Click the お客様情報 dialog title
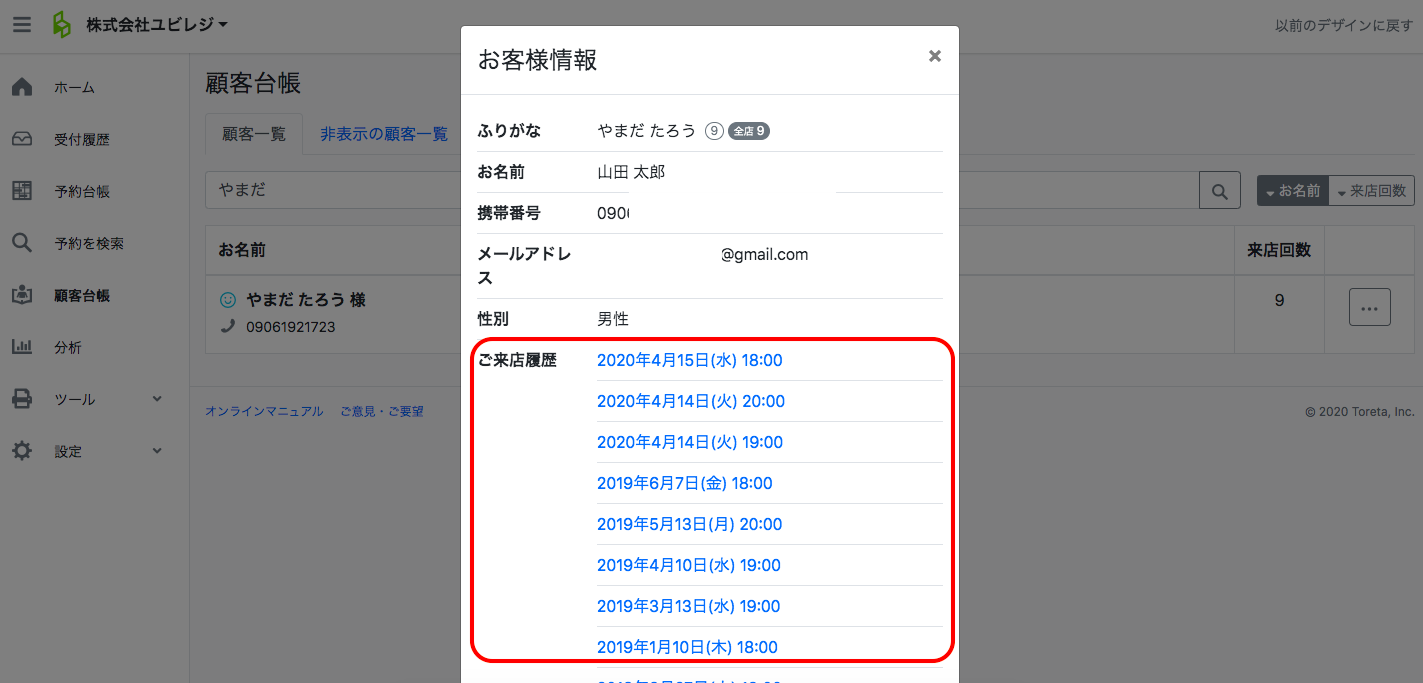Screen dimensions: 1423x683 click(x=538, y=60)
